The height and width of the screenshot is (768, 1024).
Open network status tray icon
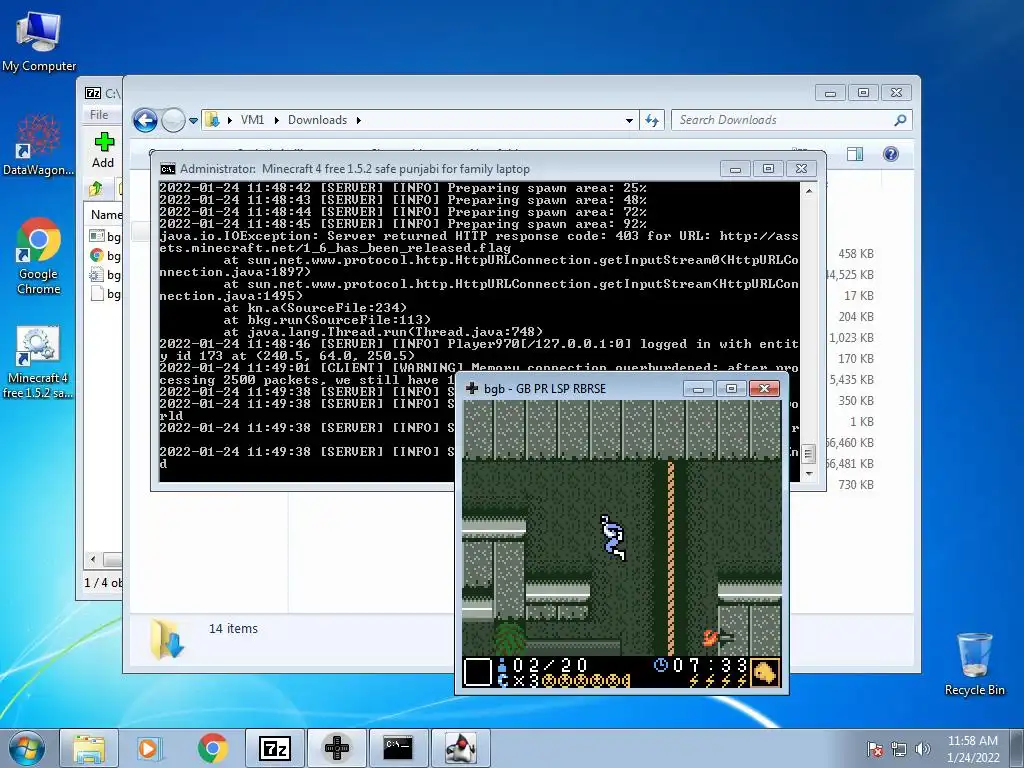(899, 749)
